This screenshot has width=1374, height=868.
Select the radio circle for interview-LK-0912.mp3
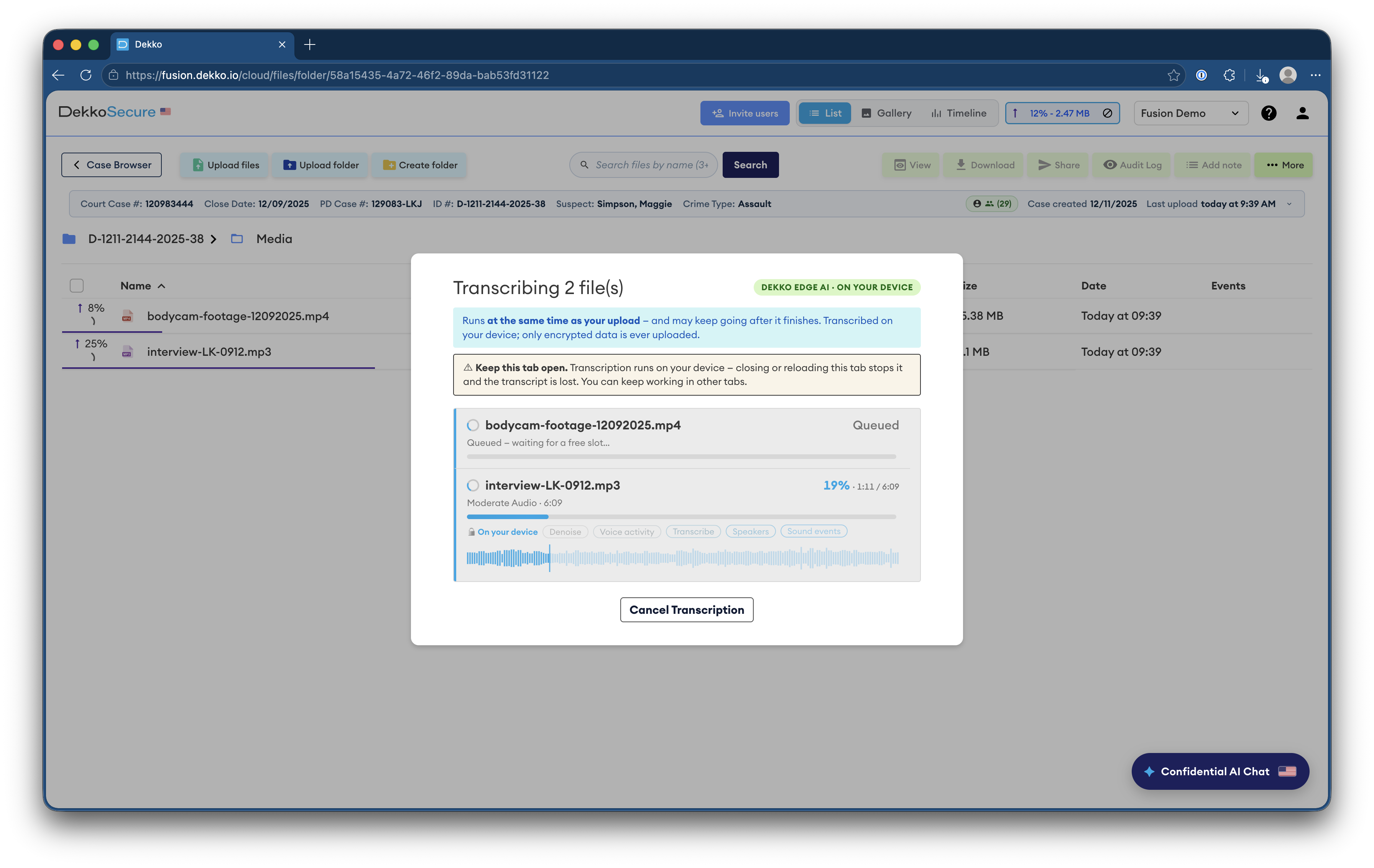click(472, 486)
